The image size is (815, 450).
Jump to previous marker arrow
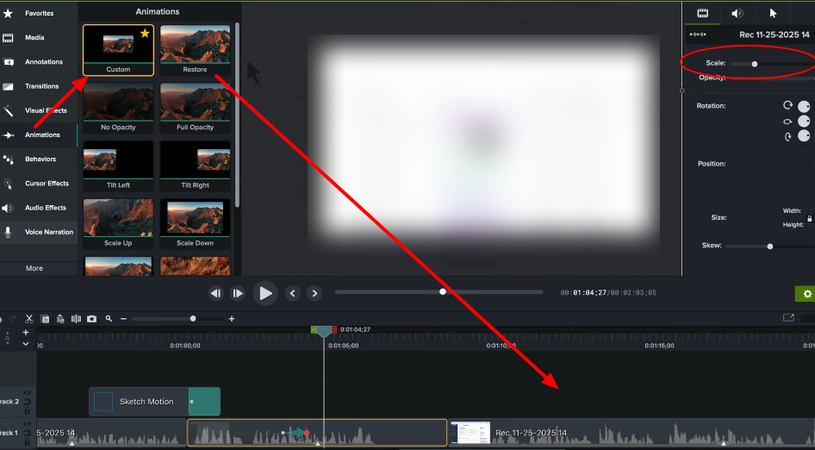293,293
